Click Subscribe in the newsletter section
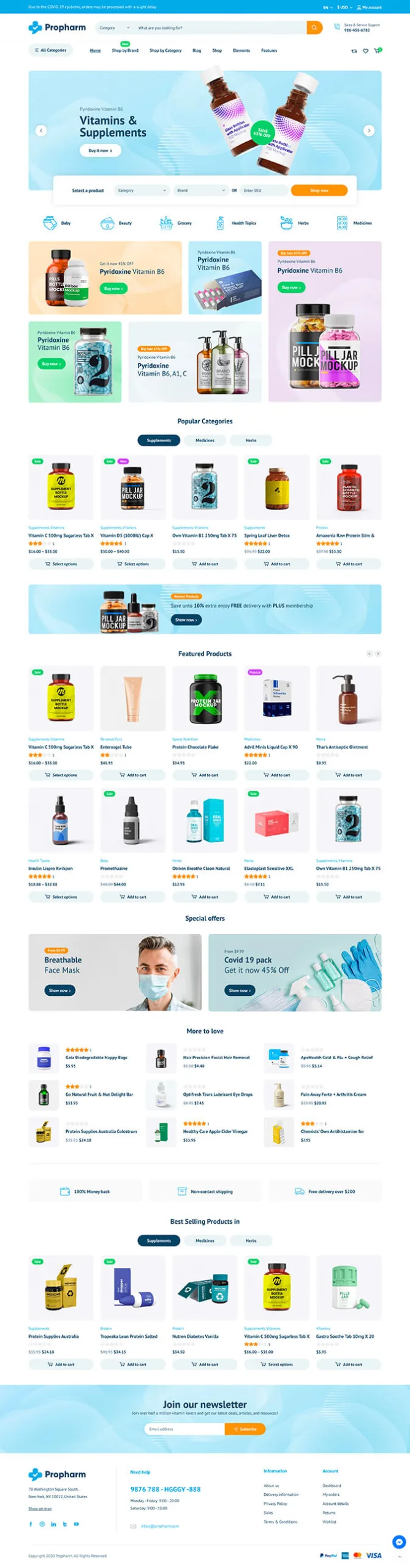 coord(245,1429)
